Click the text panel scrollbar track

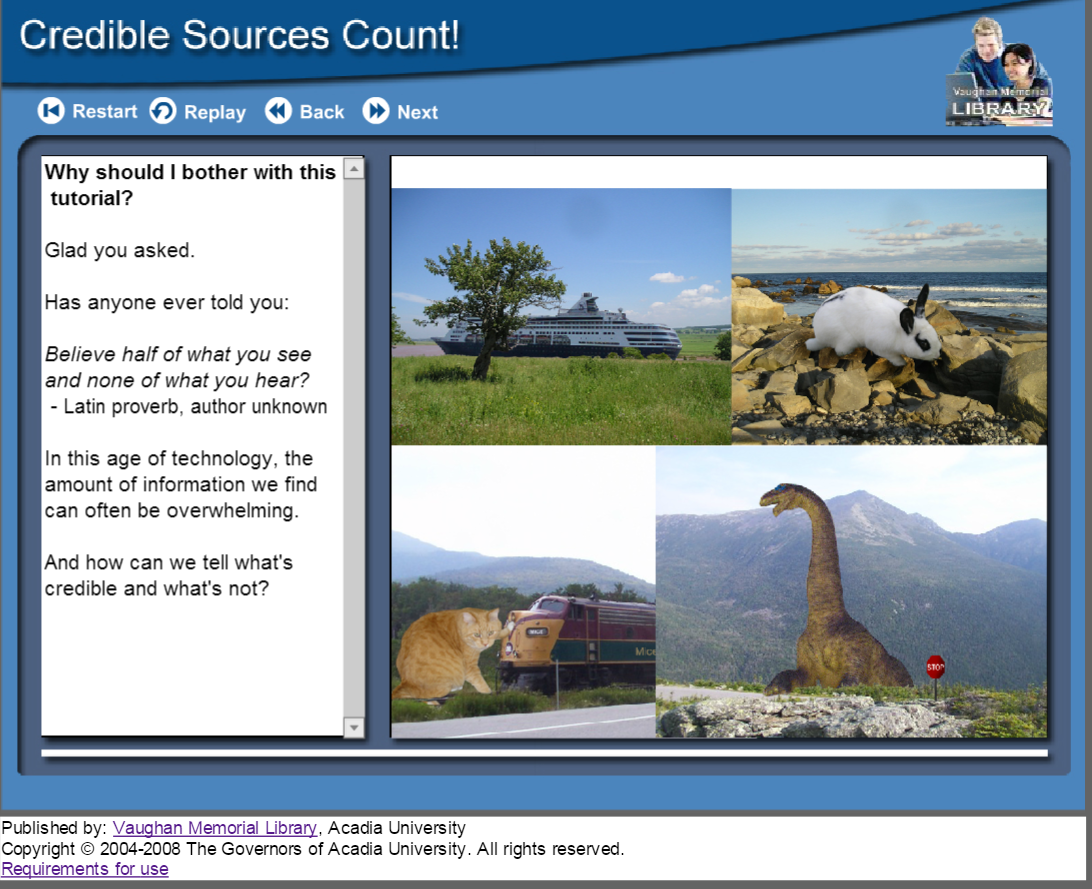coord(354,448)
